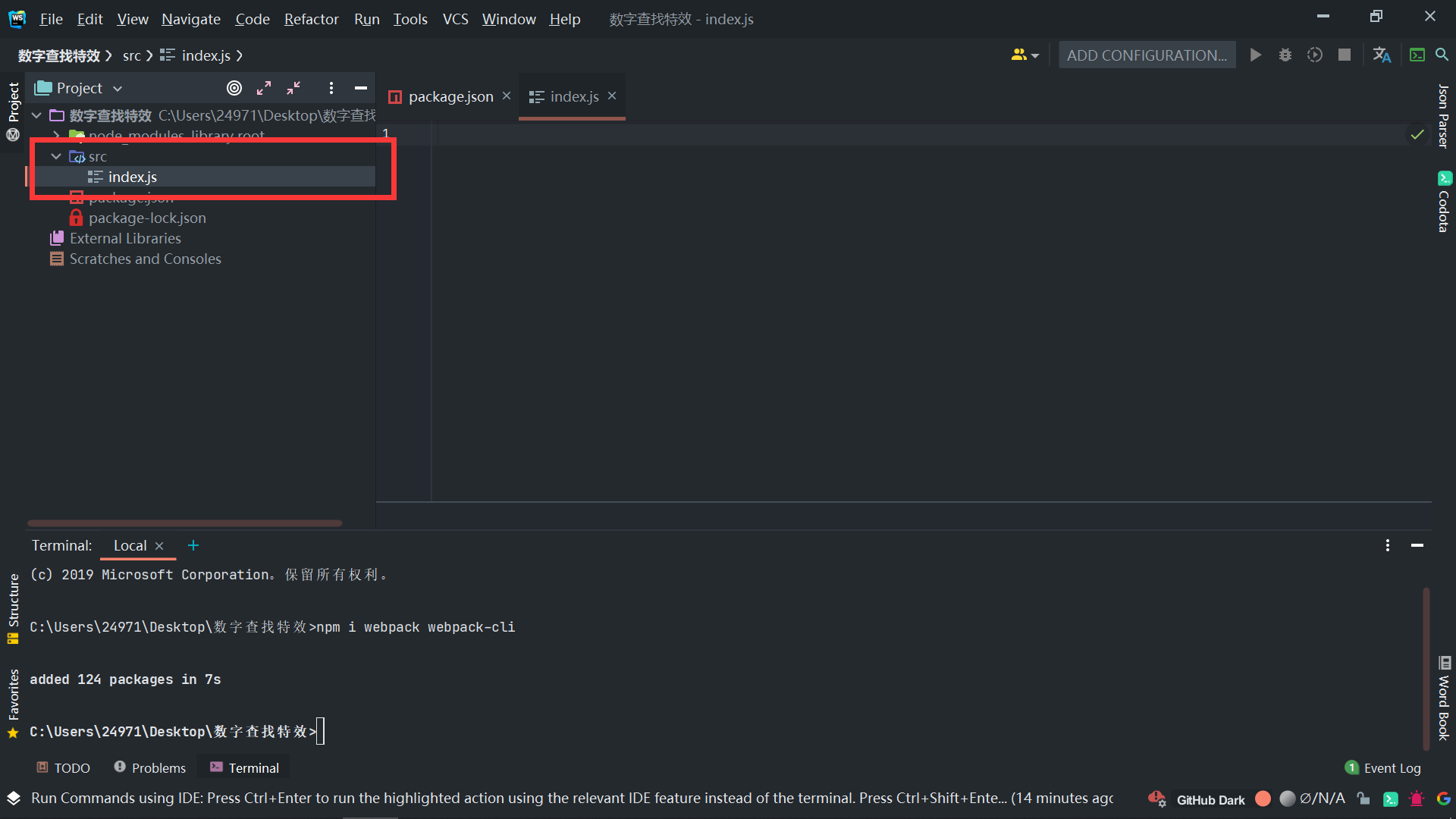Click the locate/select opened file target icon
Viewport: 1456px width, 819px height.
[234, 88]
